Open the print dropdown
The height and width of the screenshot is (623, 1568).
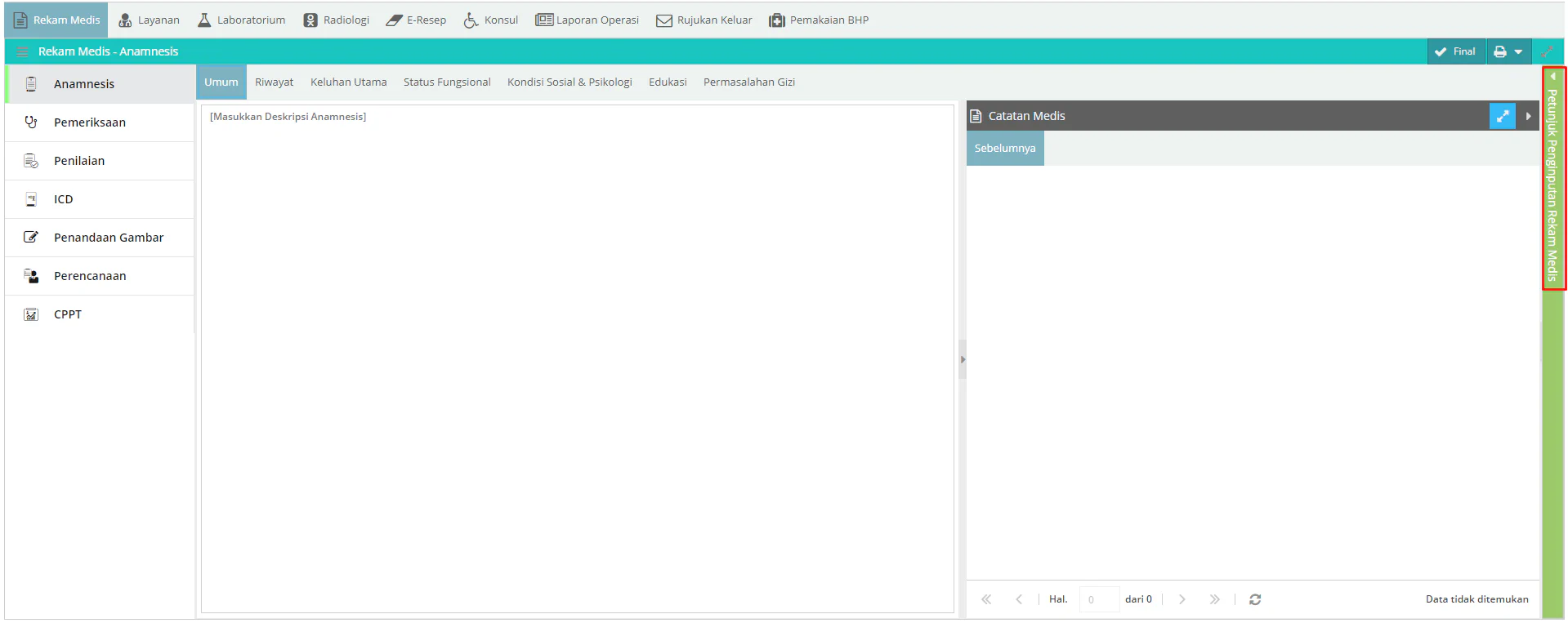tap(1508, 51)
